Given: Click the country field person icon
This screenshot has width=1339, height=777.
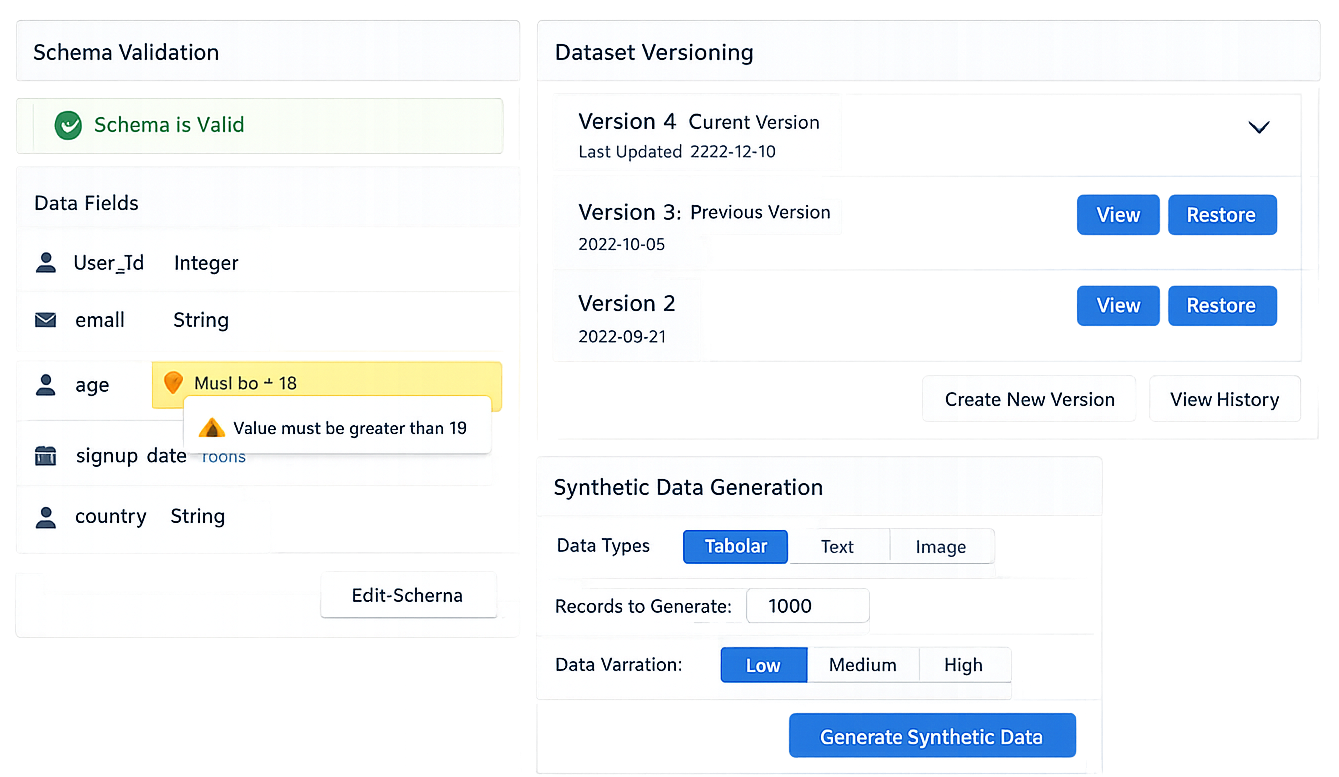Looking at the screenshot, I should (46, 517).
